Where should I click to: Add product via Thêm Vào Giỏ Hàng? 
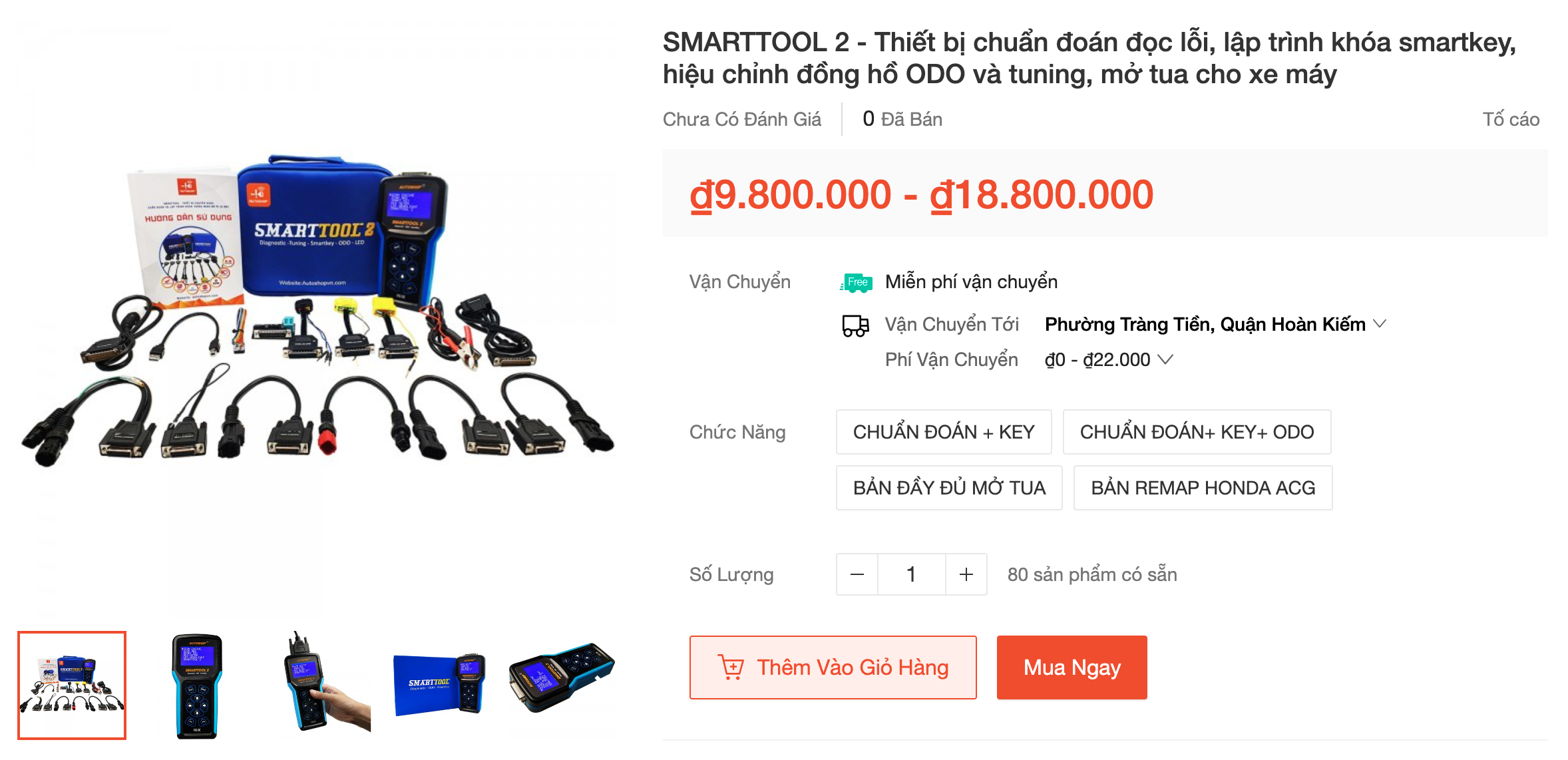point(833,667)
